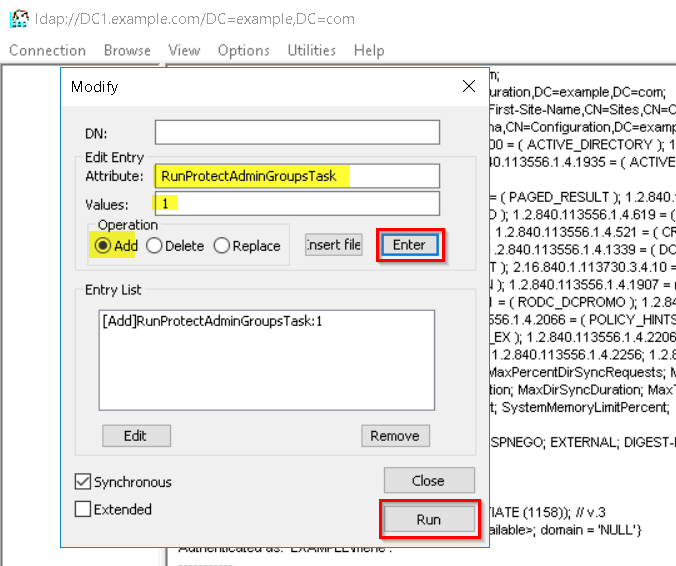Viewport: 676px width, 566px height.
Task: Select the Replace operation radio button
Action: pos(222,246)
